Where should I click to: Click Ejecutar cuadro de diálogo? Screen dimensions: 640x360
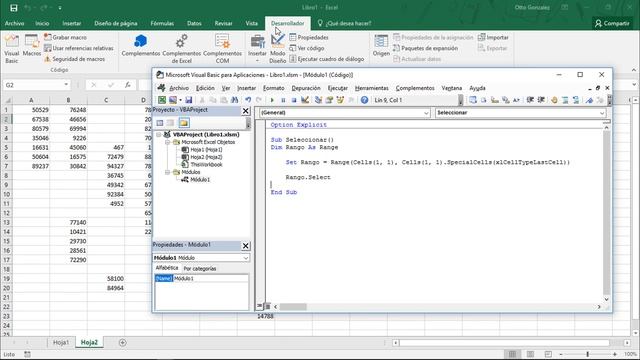327,59
